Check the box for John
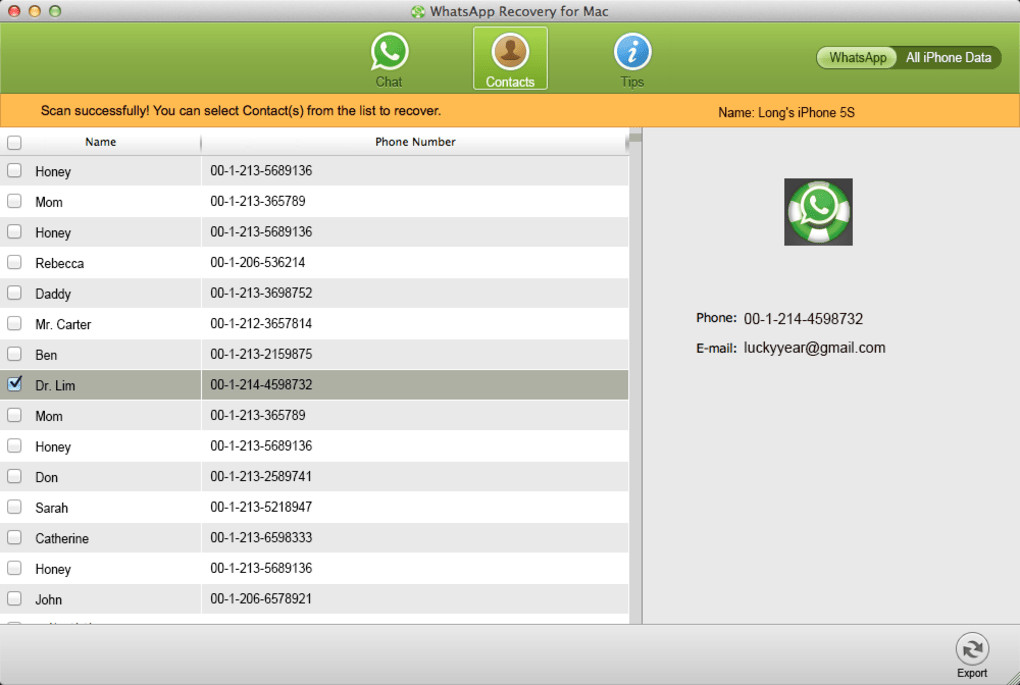 (x=14, y=598)
